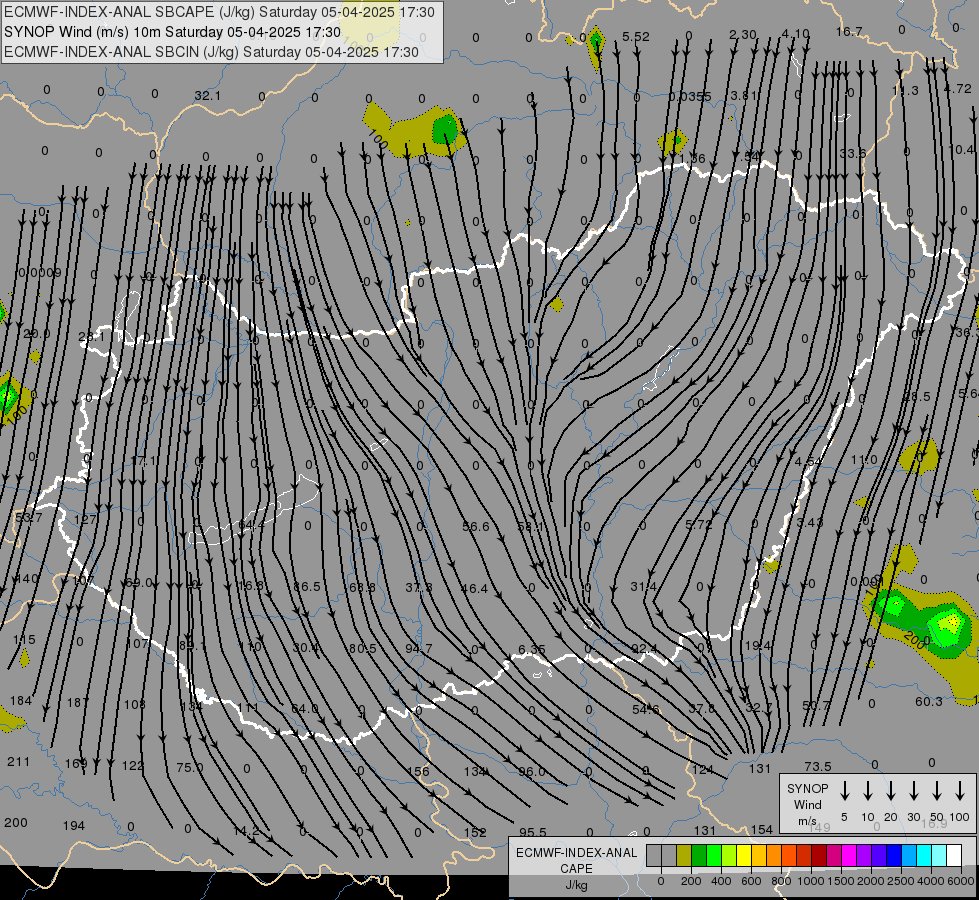Click the map value 96.0

tap(532, 771)
